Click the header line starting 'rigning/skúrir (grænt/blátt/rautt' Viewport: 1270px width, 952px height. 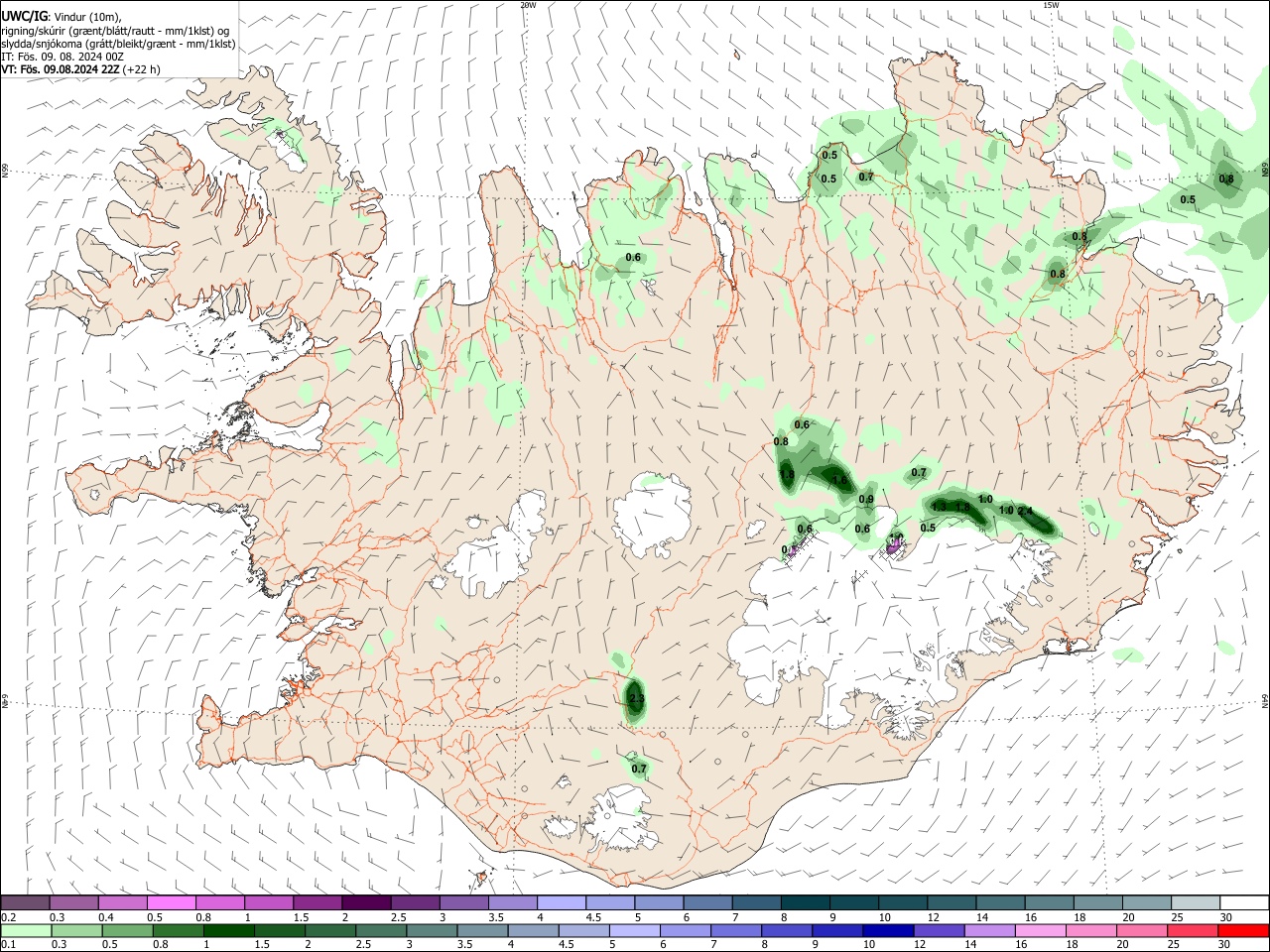(x=116, y=30)
